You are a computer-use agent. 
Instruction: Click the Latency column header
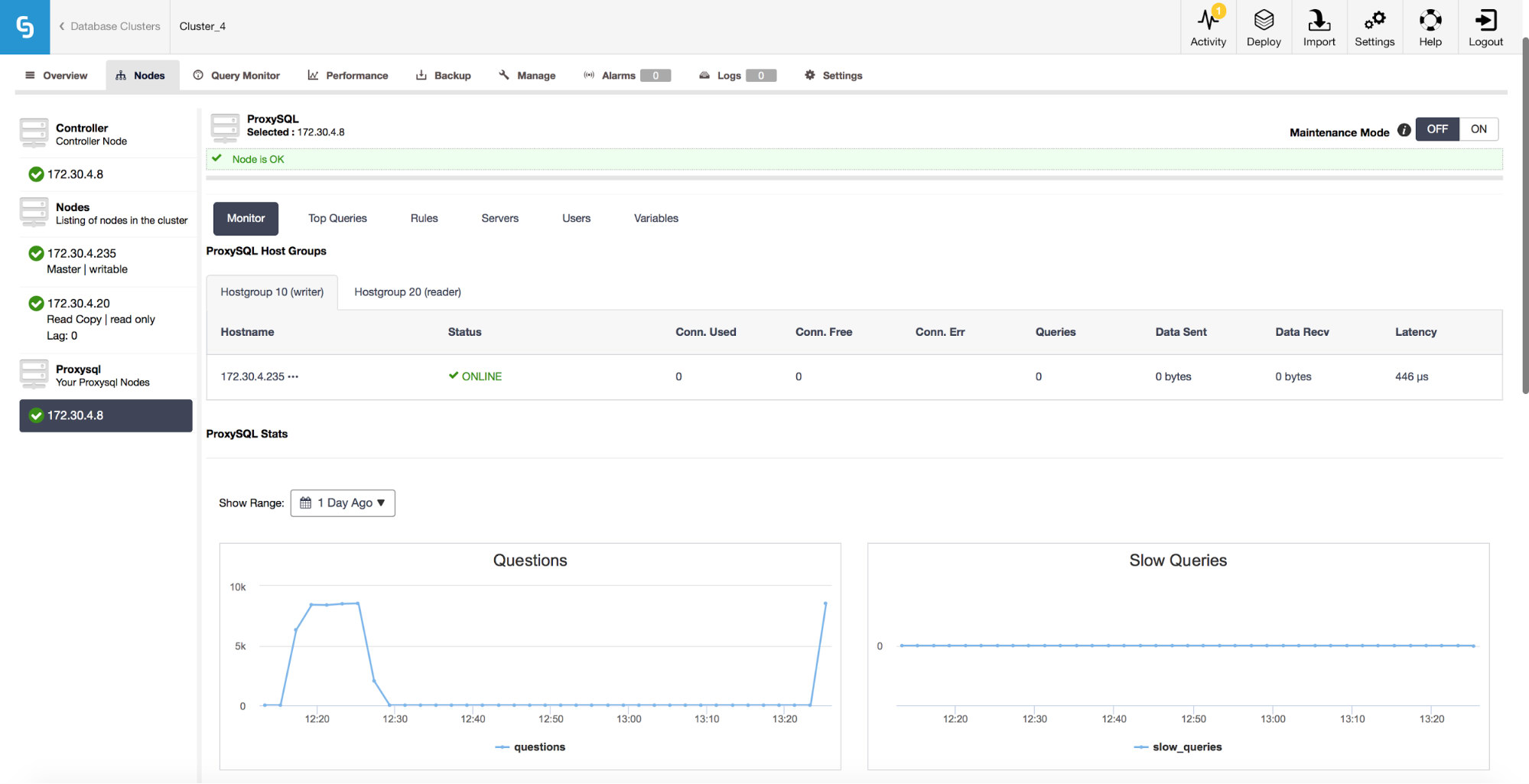(x=1415, y=332)
